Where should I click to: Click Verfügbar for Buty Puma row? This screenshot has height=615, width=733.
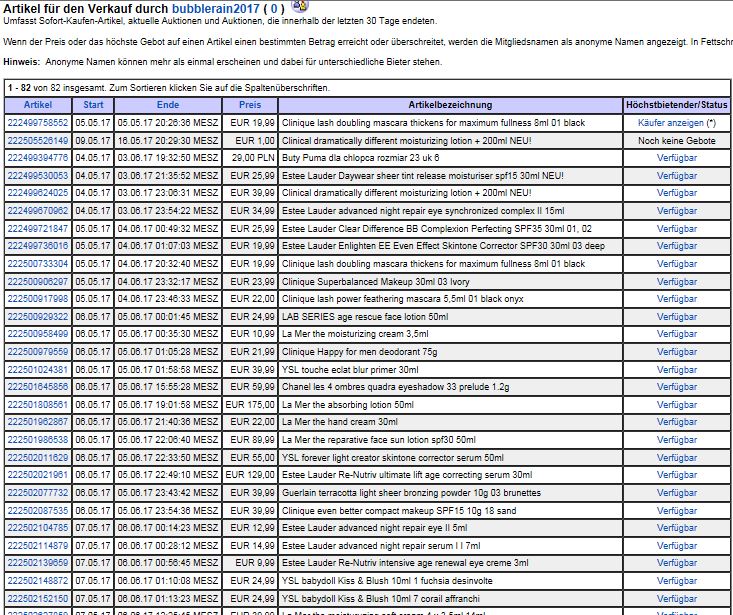(x=676, y=158)
